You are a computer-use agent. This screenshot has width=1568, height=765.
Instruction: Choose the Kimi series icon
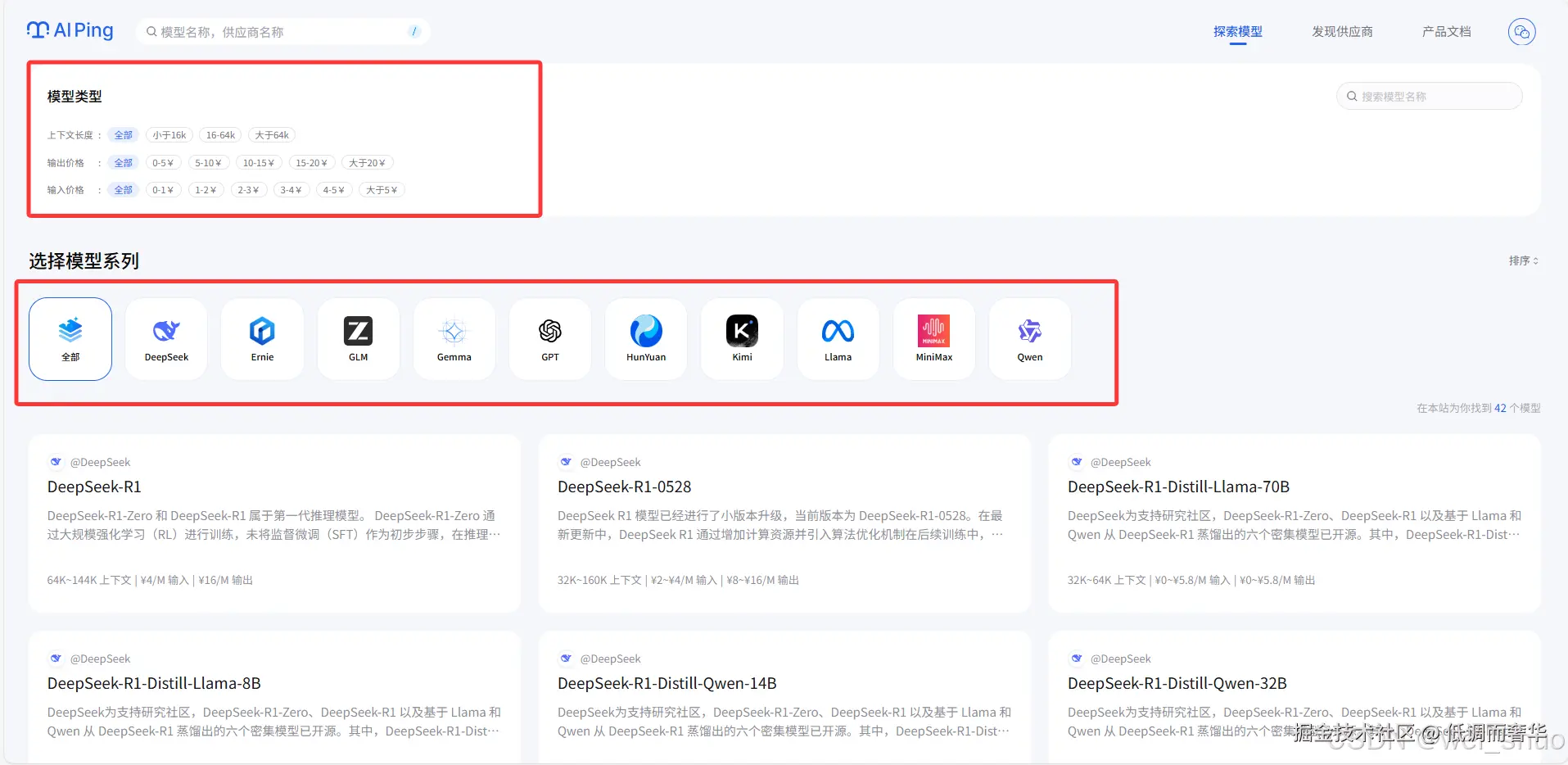742,331
